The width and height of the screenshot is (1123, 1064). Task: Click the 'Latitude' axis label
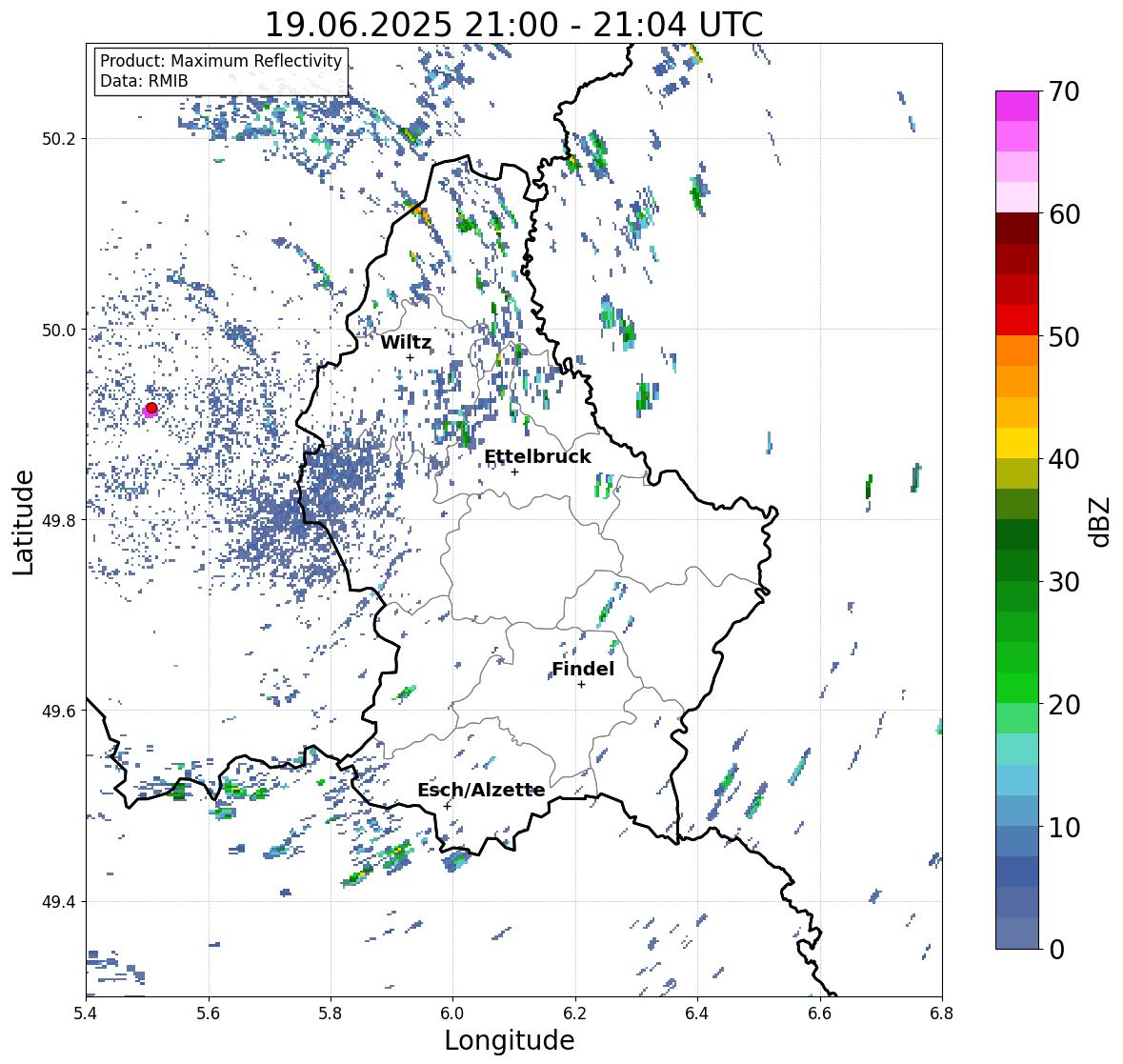(x=24, y=522)
